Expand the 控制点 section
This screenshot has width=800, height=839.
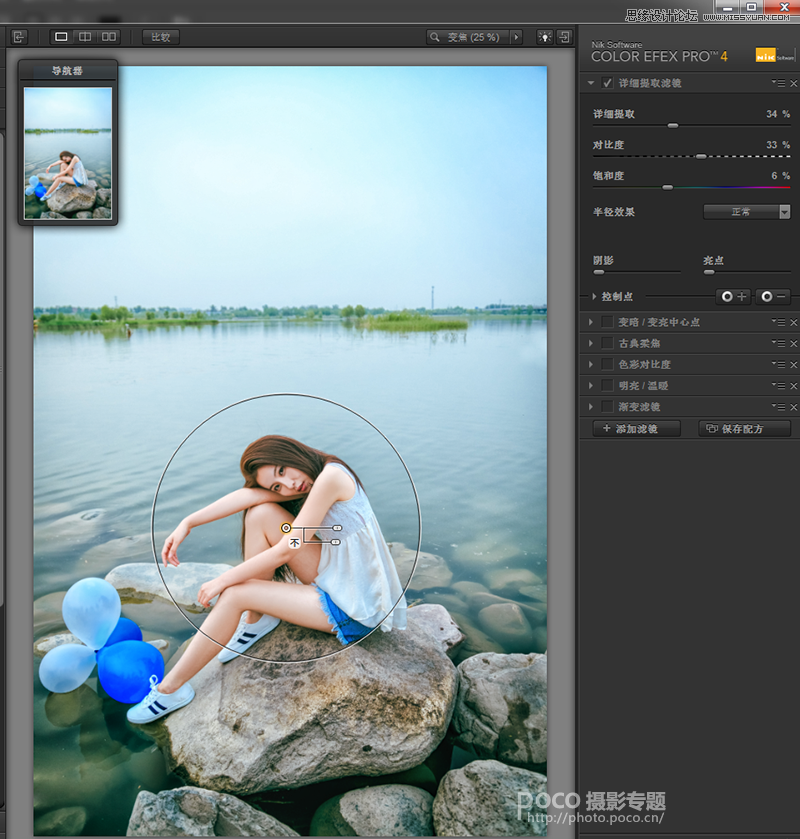592,296
